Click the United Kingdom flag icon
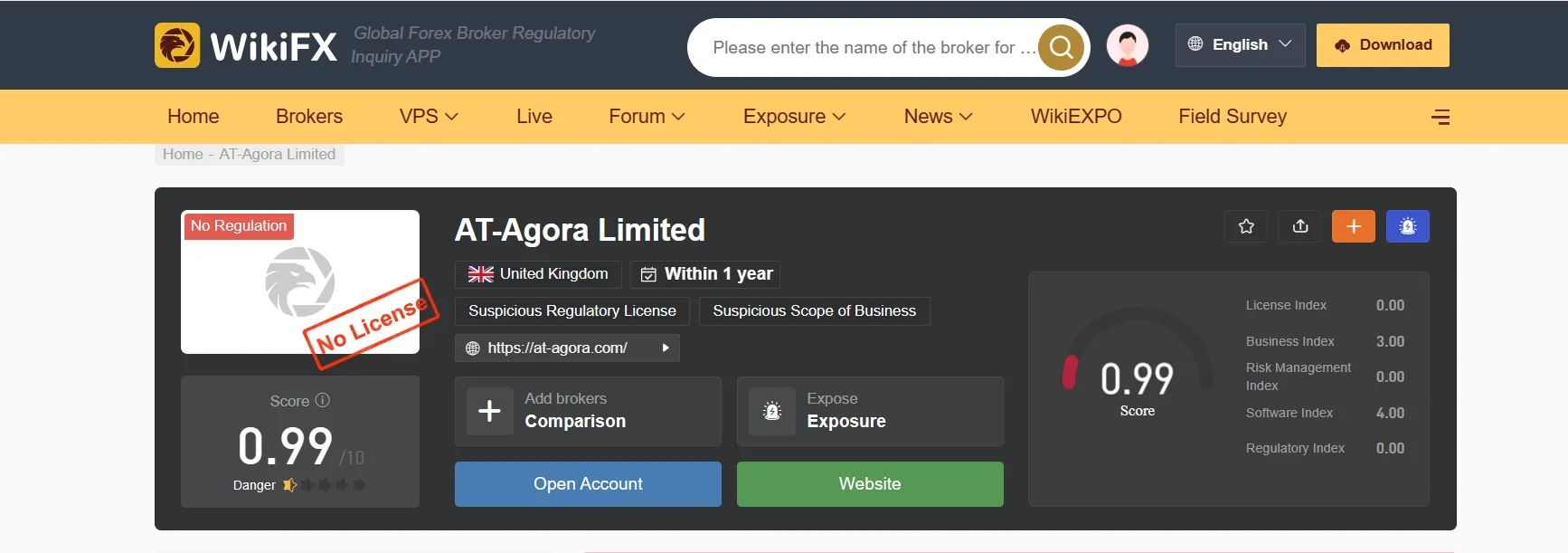1568x553 pixels. pos(481,274)
